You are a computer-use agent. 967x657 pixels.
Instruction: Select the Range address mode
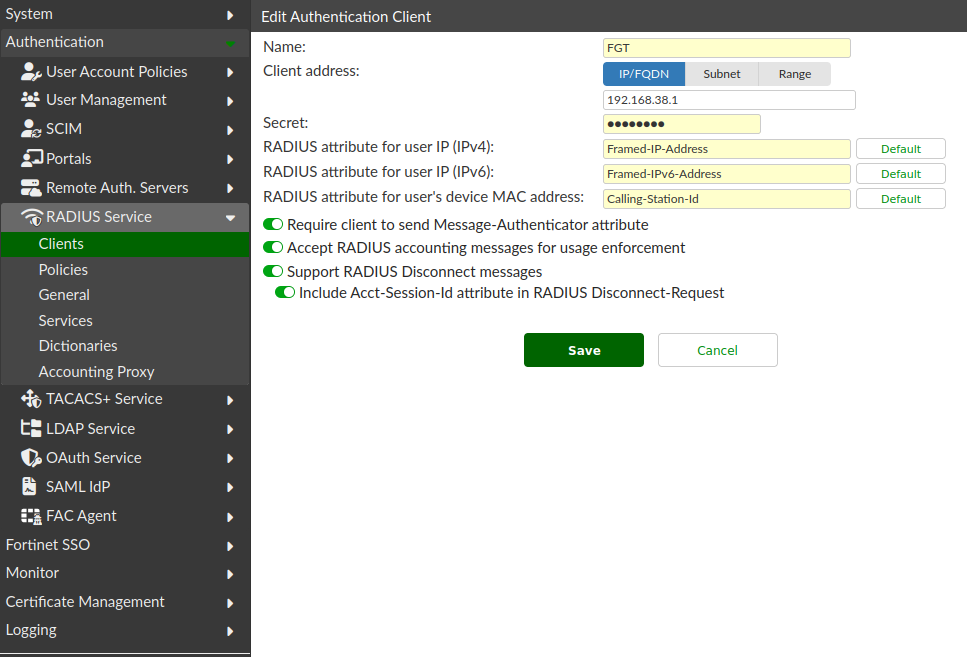tap(794, 73)
